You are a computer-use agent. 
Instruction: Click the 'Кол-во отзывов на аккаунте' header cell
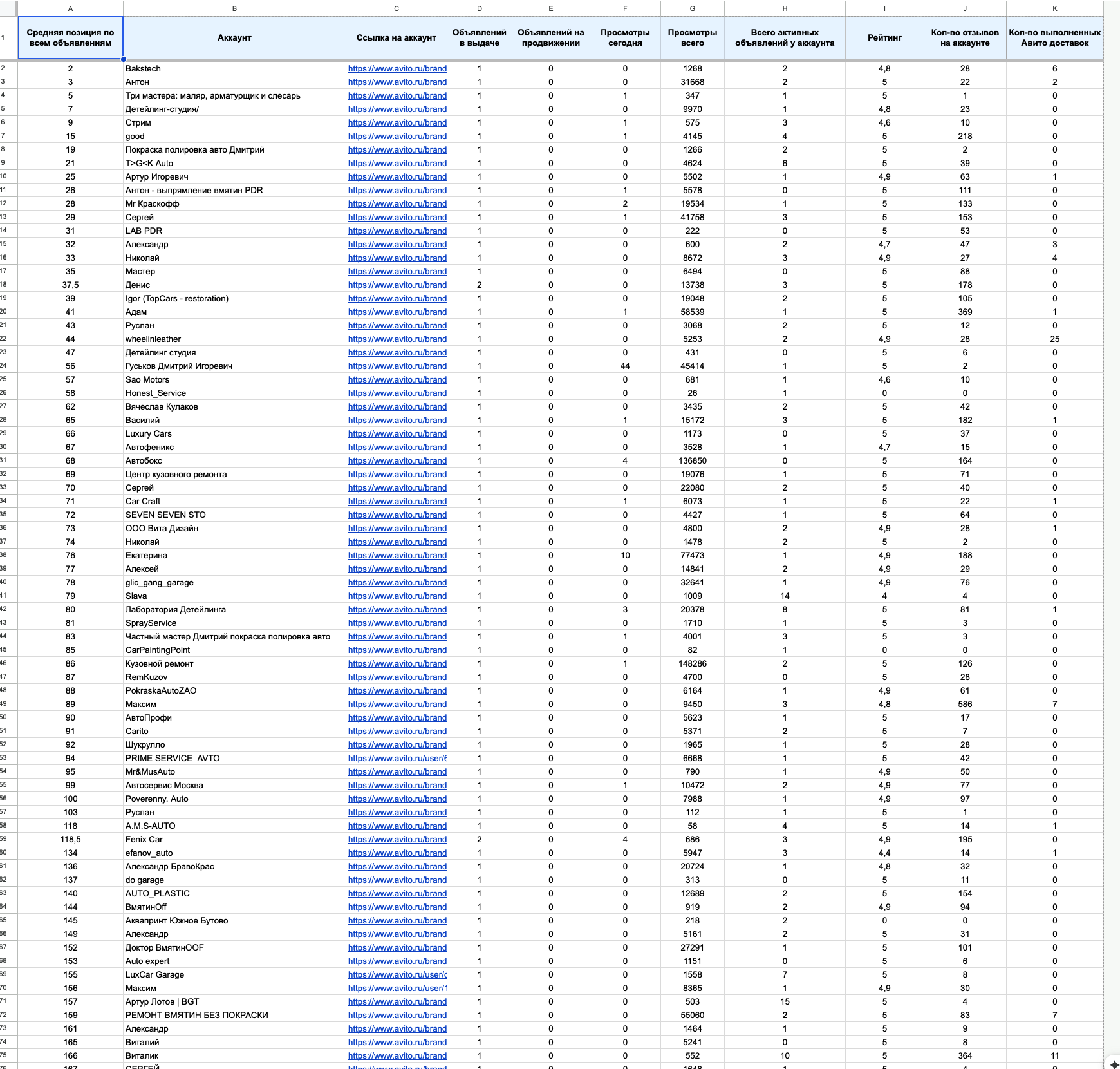(965, 38)
